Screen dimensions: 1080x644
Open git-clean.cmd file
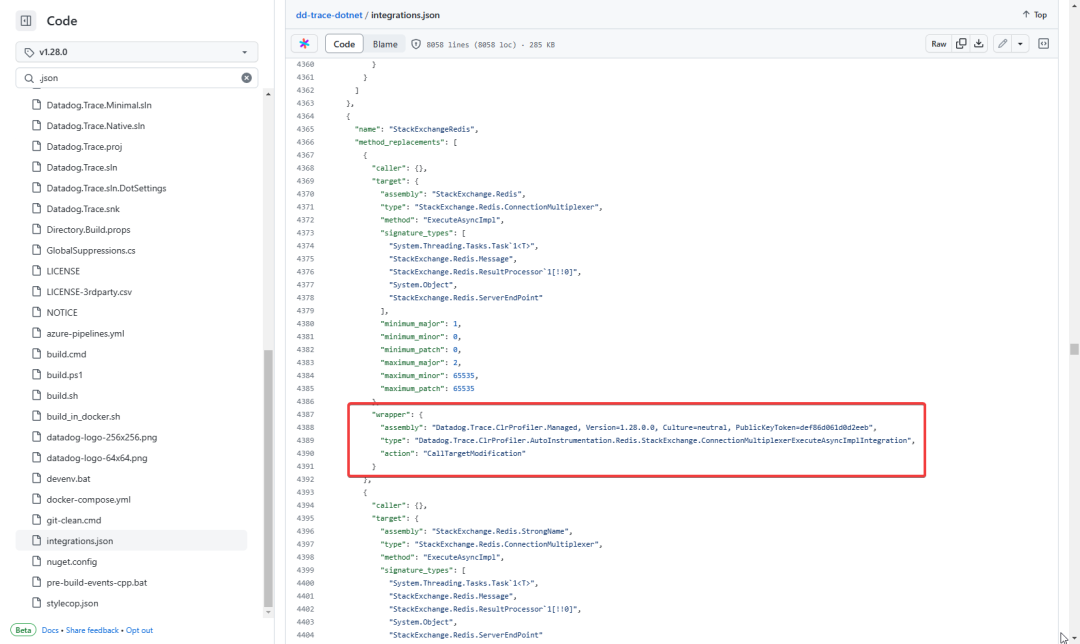pos(73,520)
